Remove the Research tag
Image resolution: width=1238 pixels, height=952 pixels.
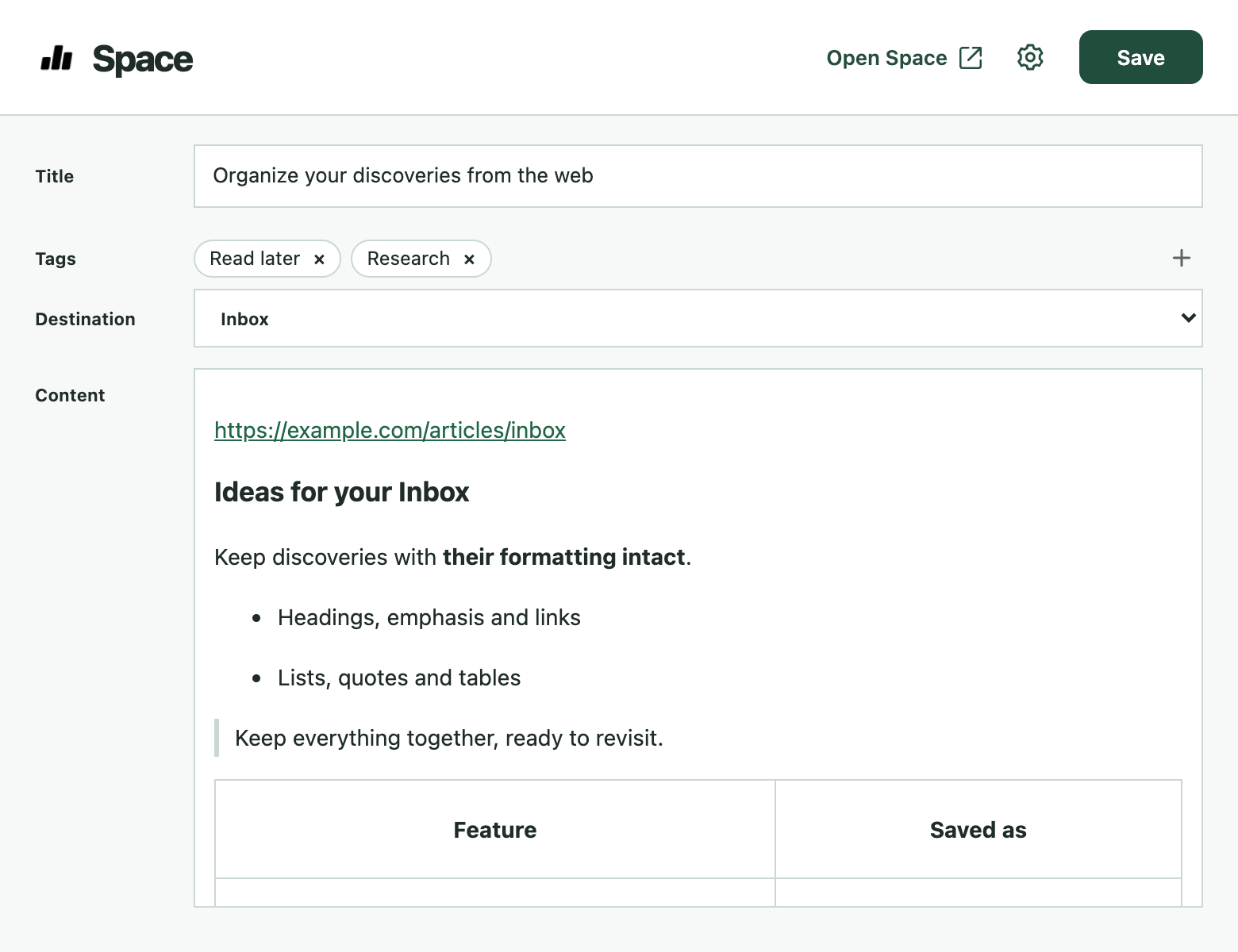point(469,259)
